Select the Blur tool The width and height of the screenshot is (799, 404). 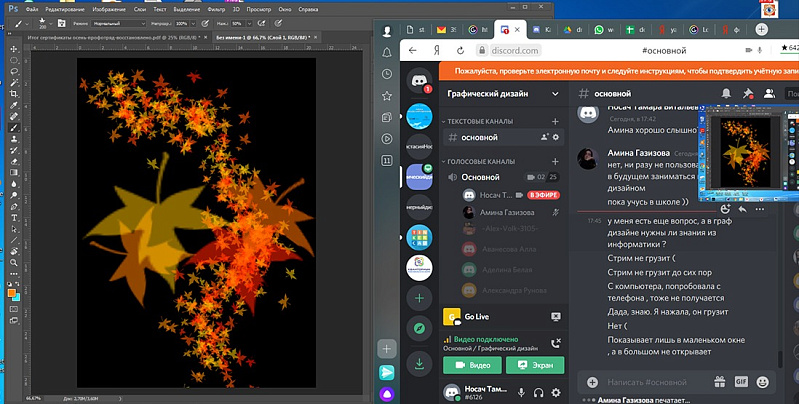pos(14,184)
